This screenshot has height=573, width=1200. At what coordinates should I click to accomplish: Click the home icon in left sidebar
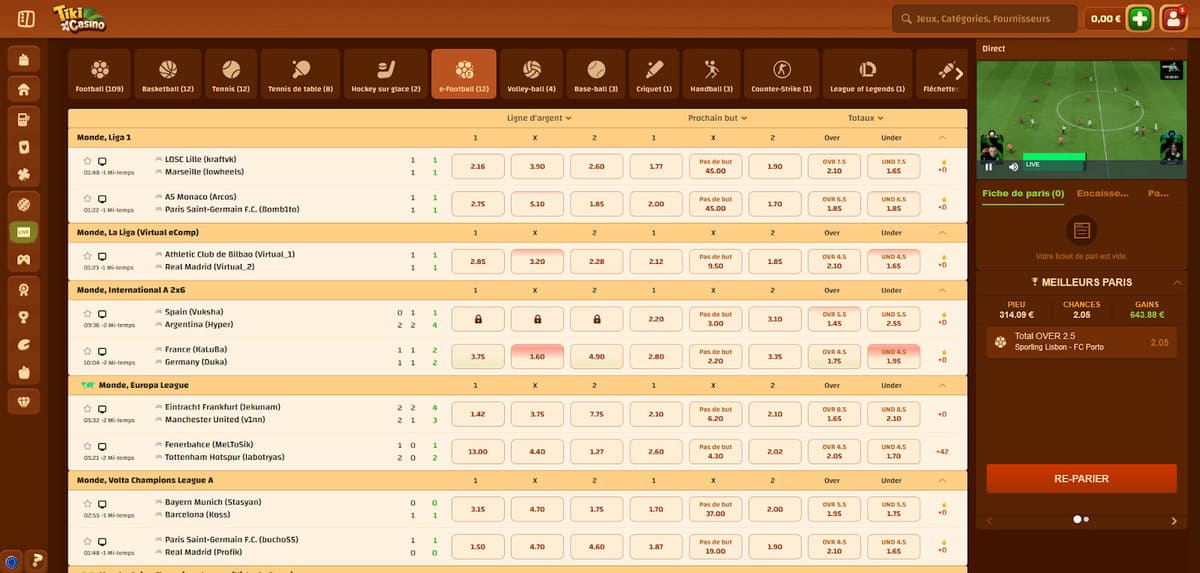coord(24,89)
